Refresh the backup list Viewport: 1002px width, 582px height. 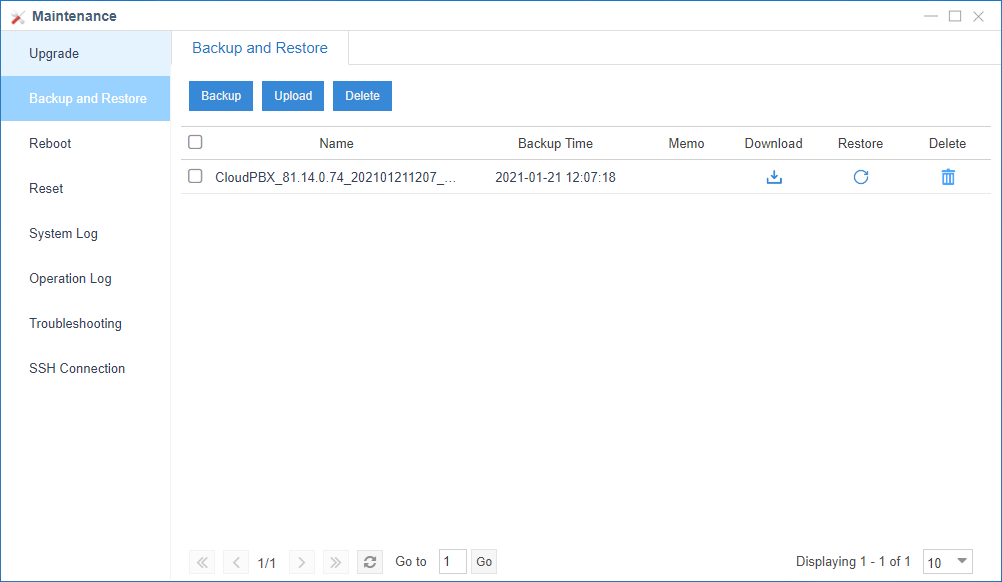370,562
